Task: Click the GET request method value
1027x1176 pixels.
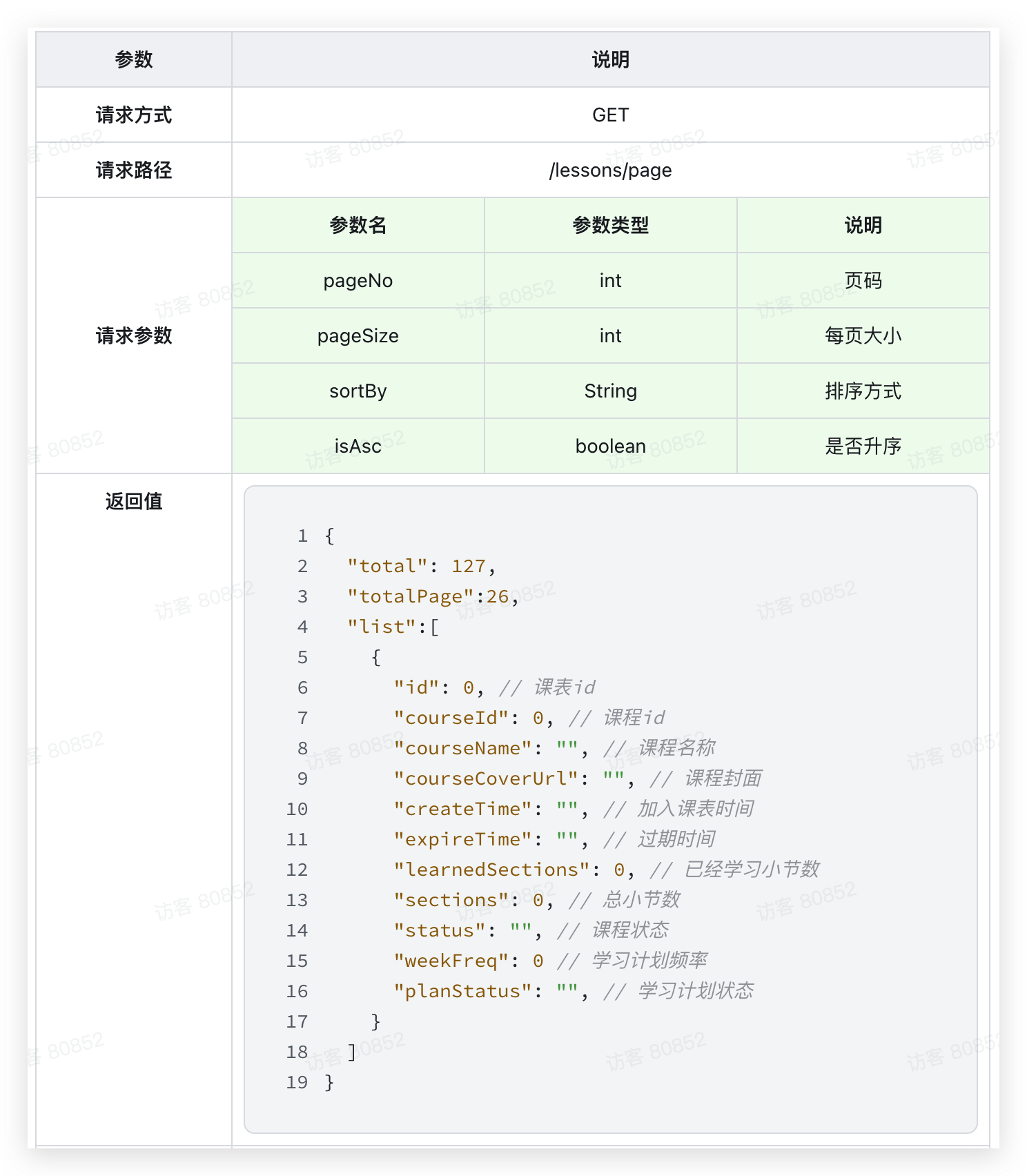Action: [610, 115]
